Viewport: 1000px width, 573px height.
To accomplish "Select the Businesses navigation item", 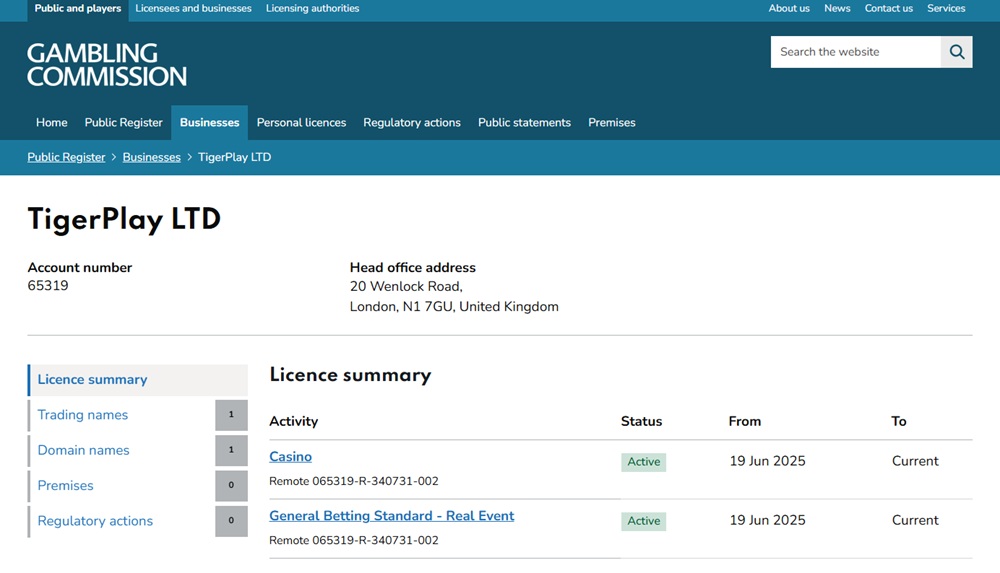I will coord(209,123).
